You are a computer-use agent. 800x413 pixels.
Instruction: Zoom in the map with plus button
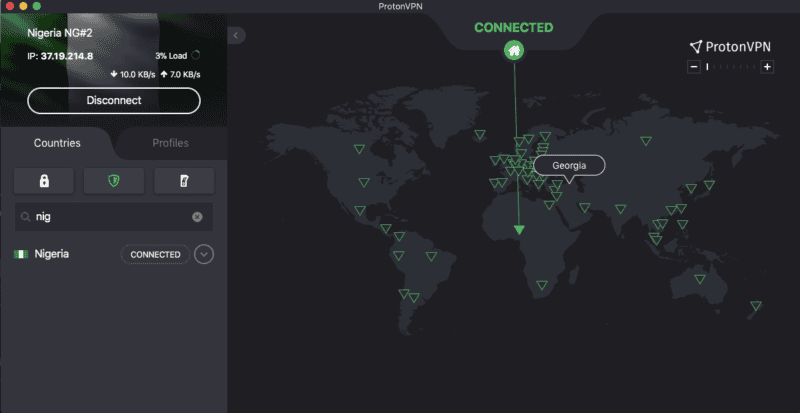pos(767,66)
